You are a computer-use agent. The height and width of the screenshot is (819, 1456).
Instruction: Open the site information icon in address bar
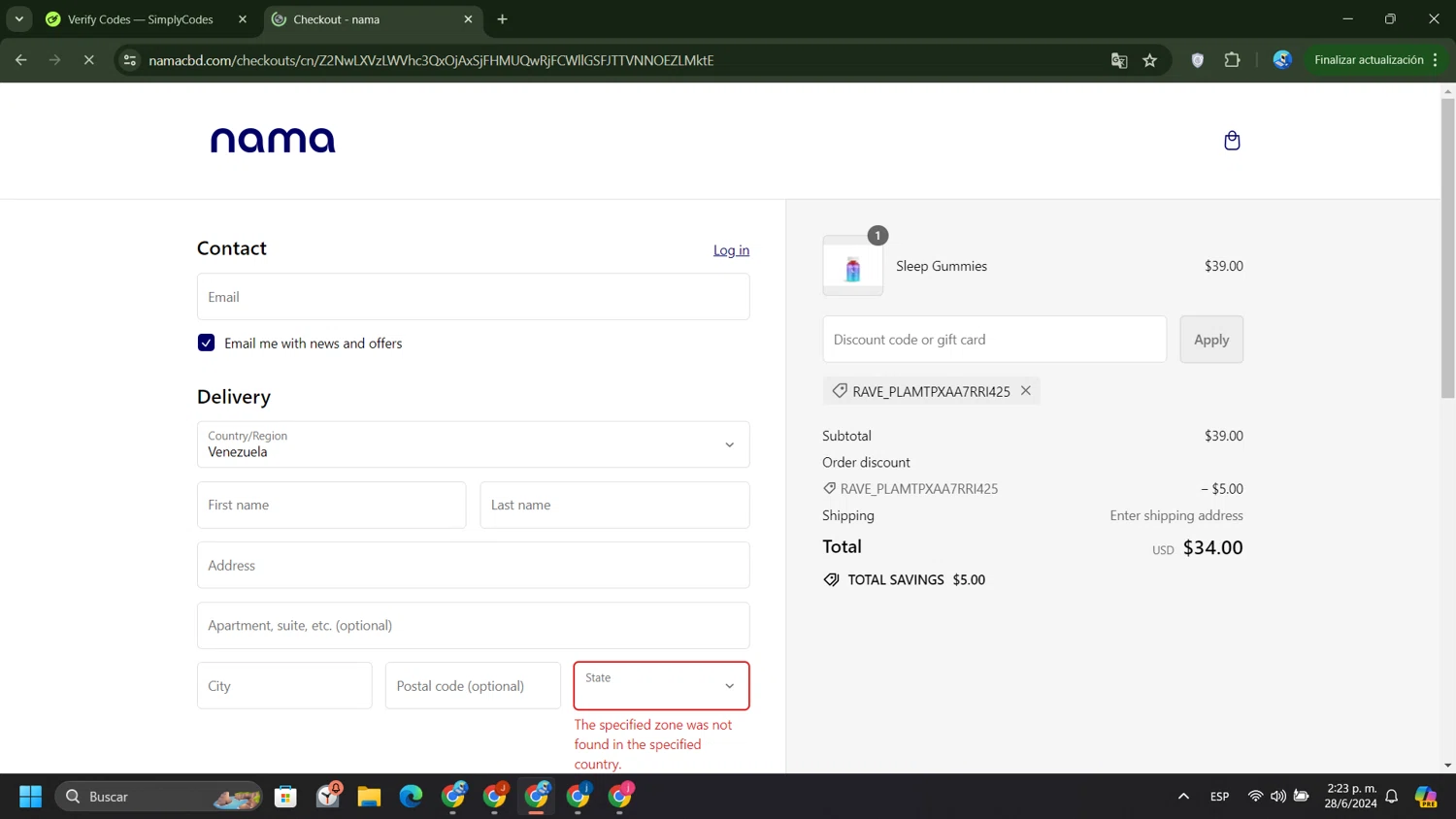(x=130, y=60)
